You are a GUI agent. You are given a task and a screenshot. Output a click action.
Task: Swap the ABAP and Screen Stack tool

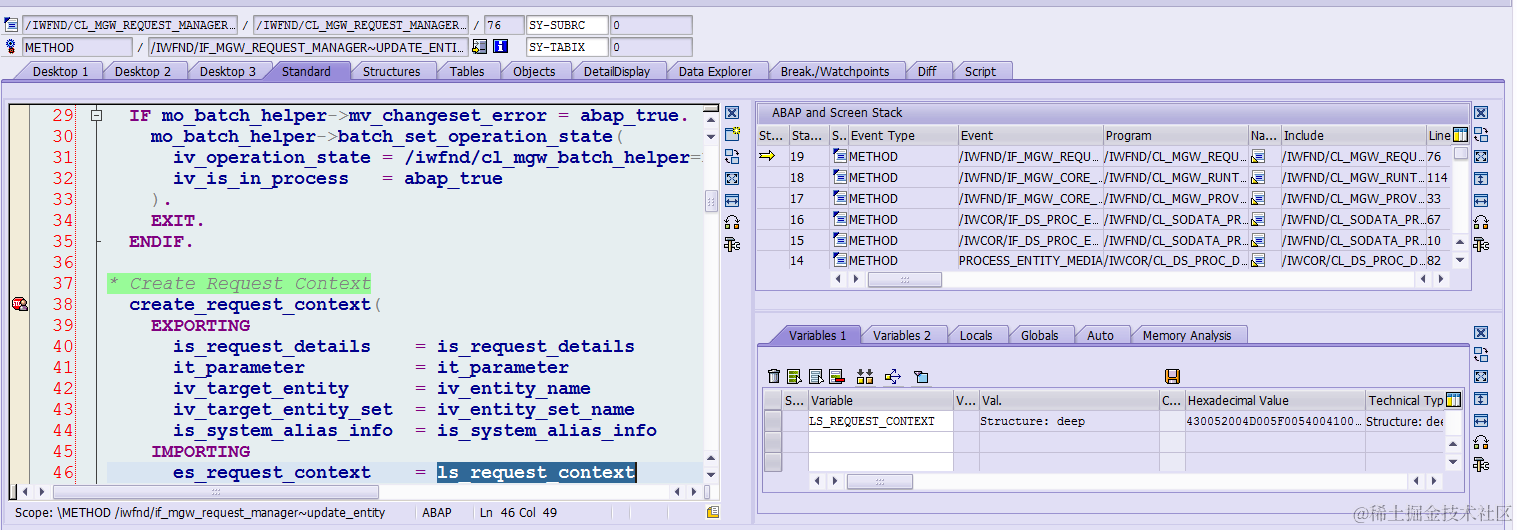click(1481, 134)
